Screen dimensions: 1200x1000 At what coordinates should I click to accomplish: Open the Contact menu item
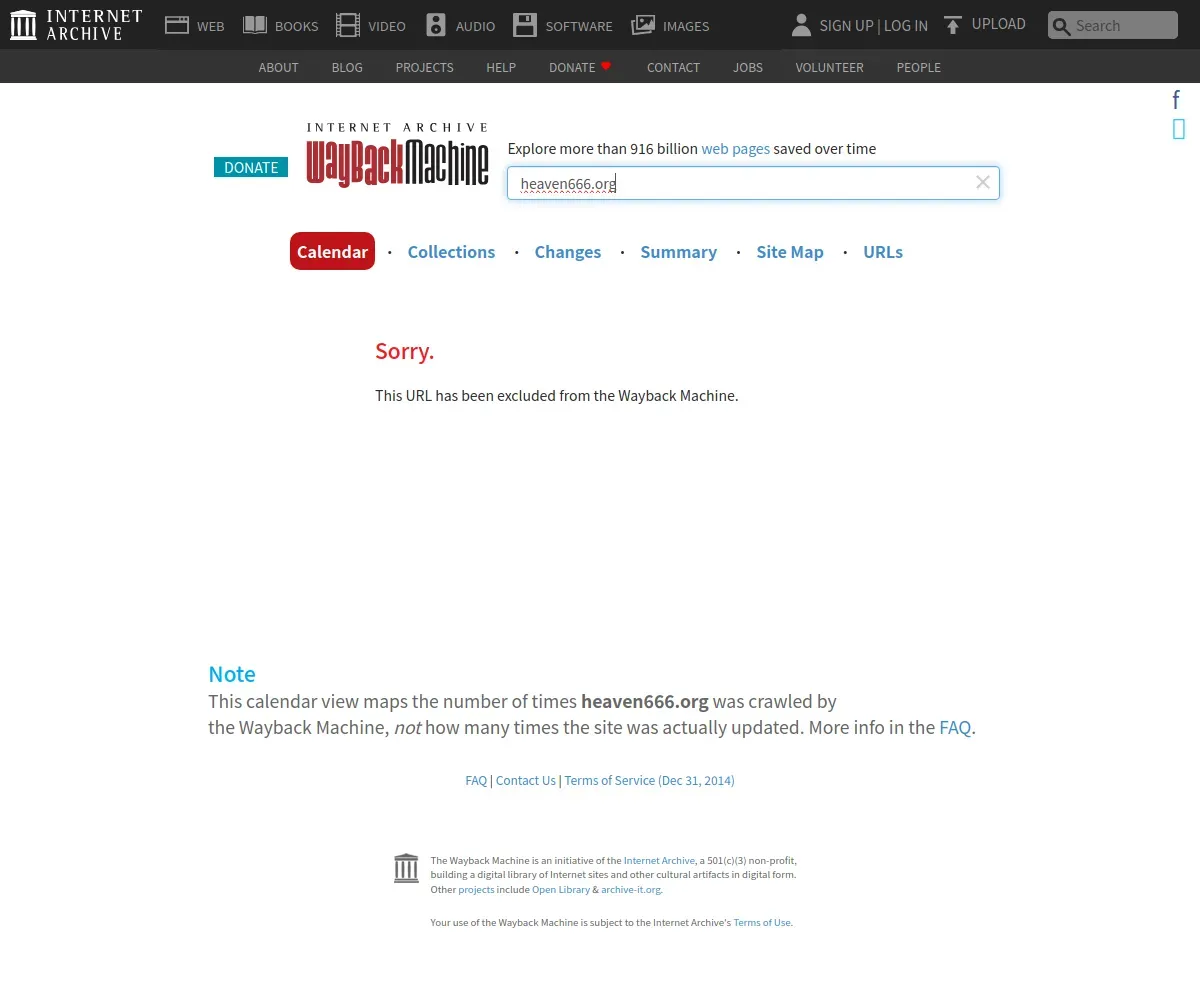pos(673,67)
